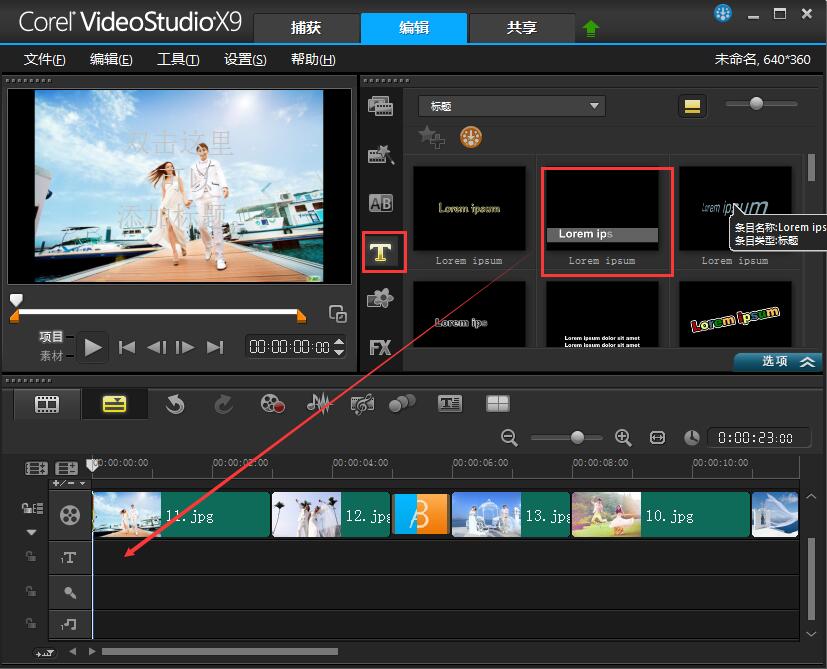Switch playback mode to 项目 (Project)
Screen dimensions: 827x669
(51, 337)
